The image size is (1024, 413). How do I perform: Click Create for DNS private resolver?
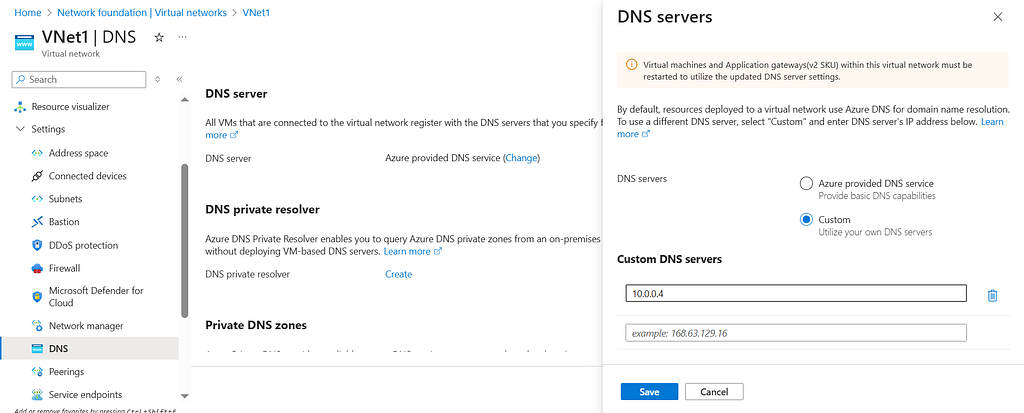[398, 274]
